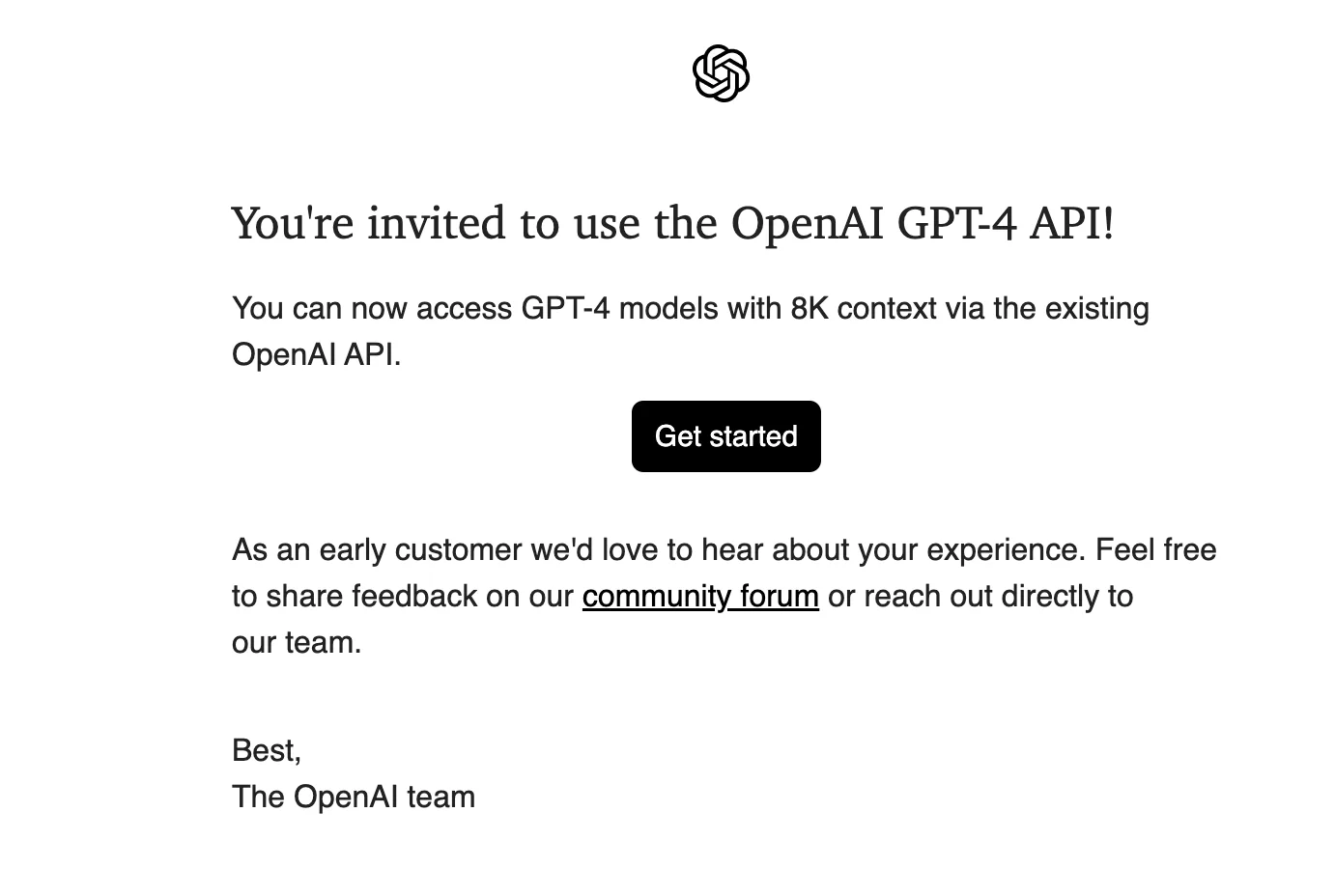Click "You can now access" sentence start
The height and width of the screenshot is (896, 1335).
tap(372, 309)
